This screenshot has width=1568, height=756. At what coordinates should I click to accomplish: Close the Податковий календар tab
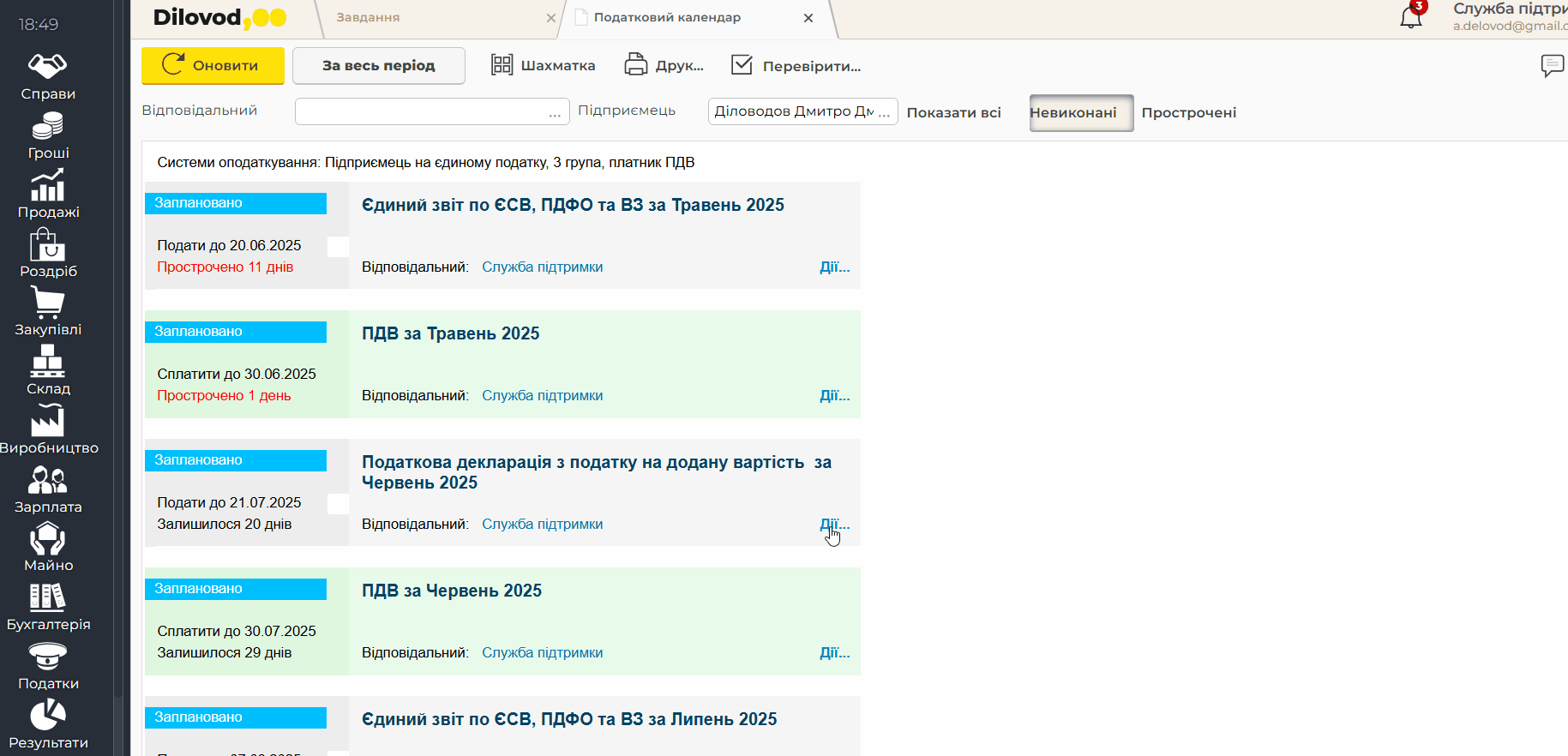pos(808,18)
